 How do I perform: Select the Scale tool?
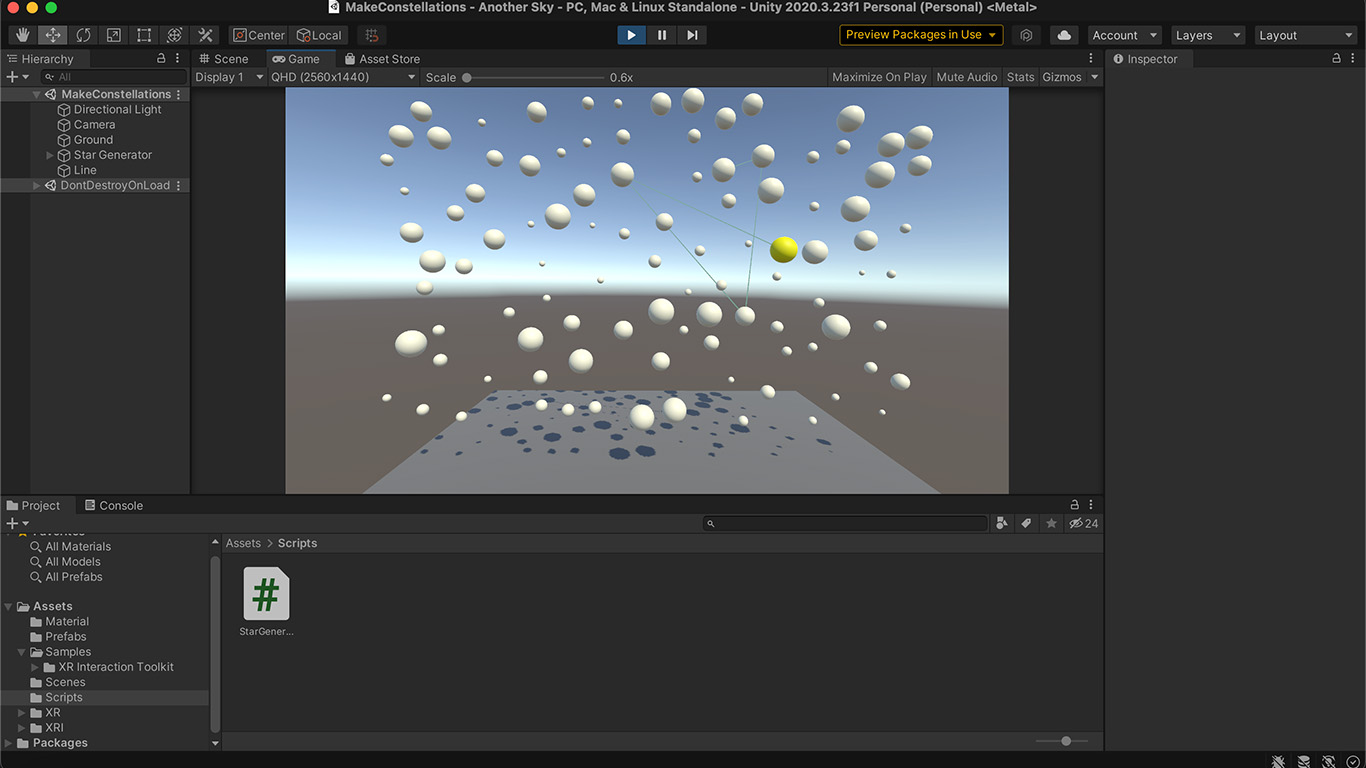pyautogui.click(x=114, y=35)
